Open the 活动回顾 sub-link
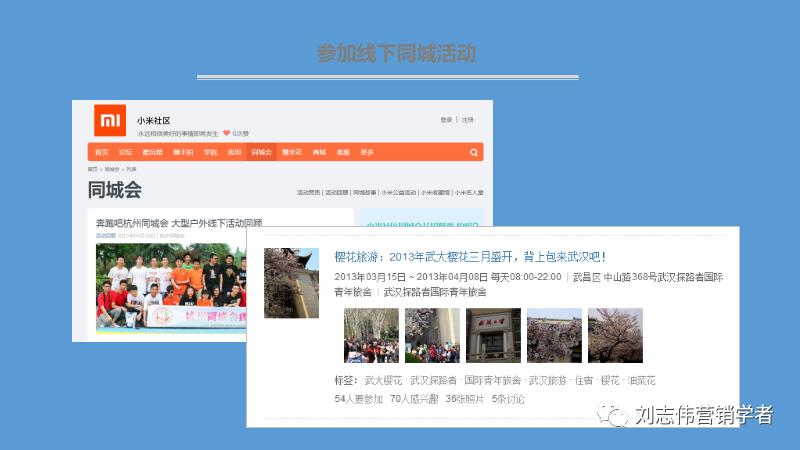 point(337,192)
